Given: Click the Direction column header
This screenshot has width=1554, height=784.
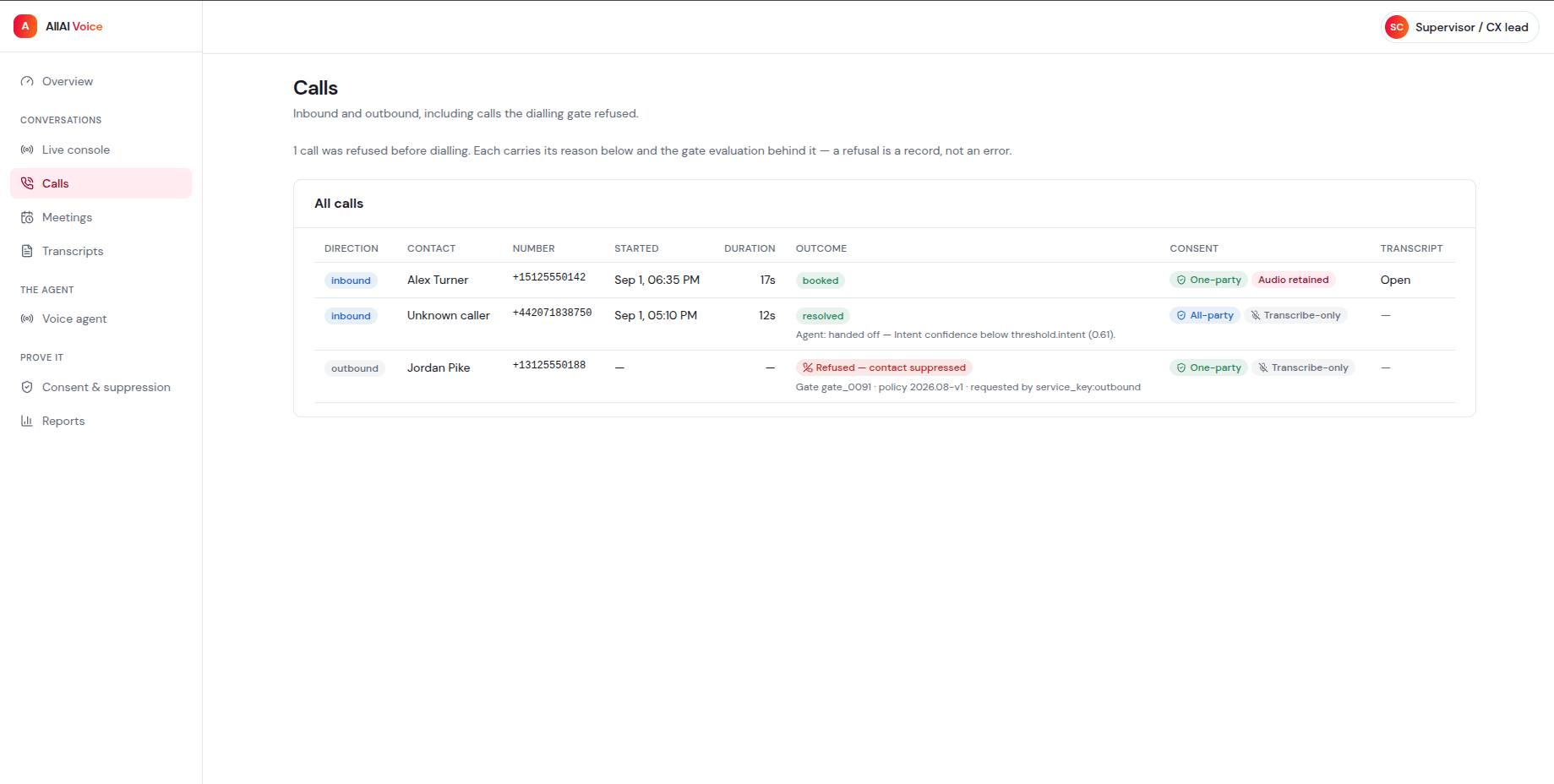Looking at the screenshot, I should 352,248.
